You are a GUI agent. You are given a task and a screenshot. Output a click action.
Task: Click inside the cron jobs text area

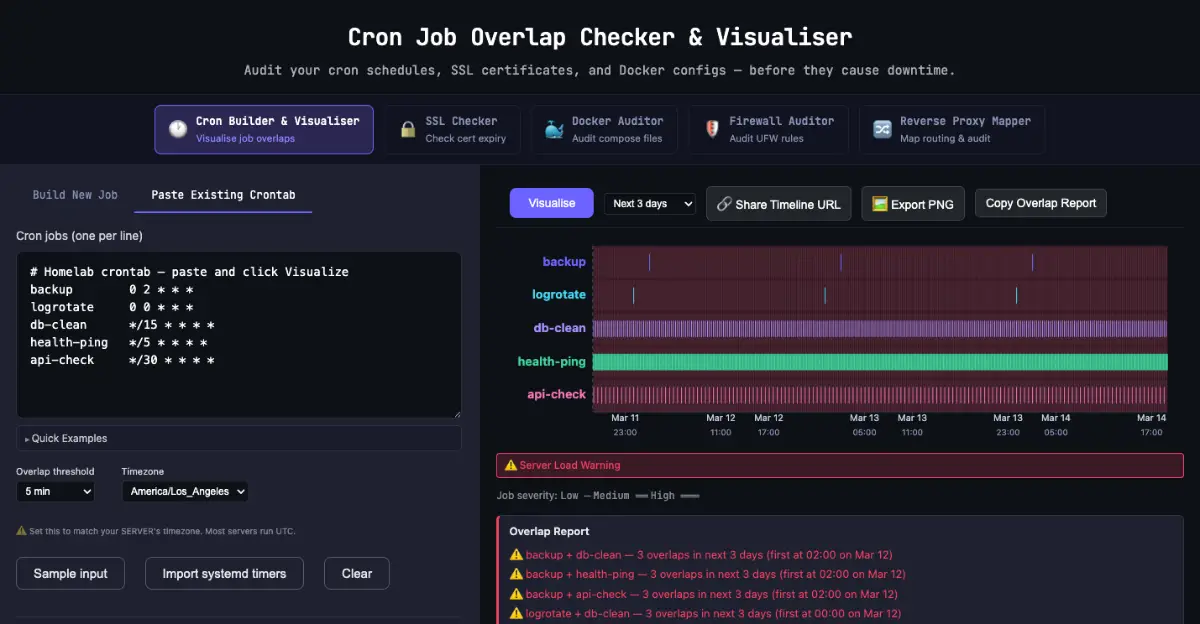(239, 335)
